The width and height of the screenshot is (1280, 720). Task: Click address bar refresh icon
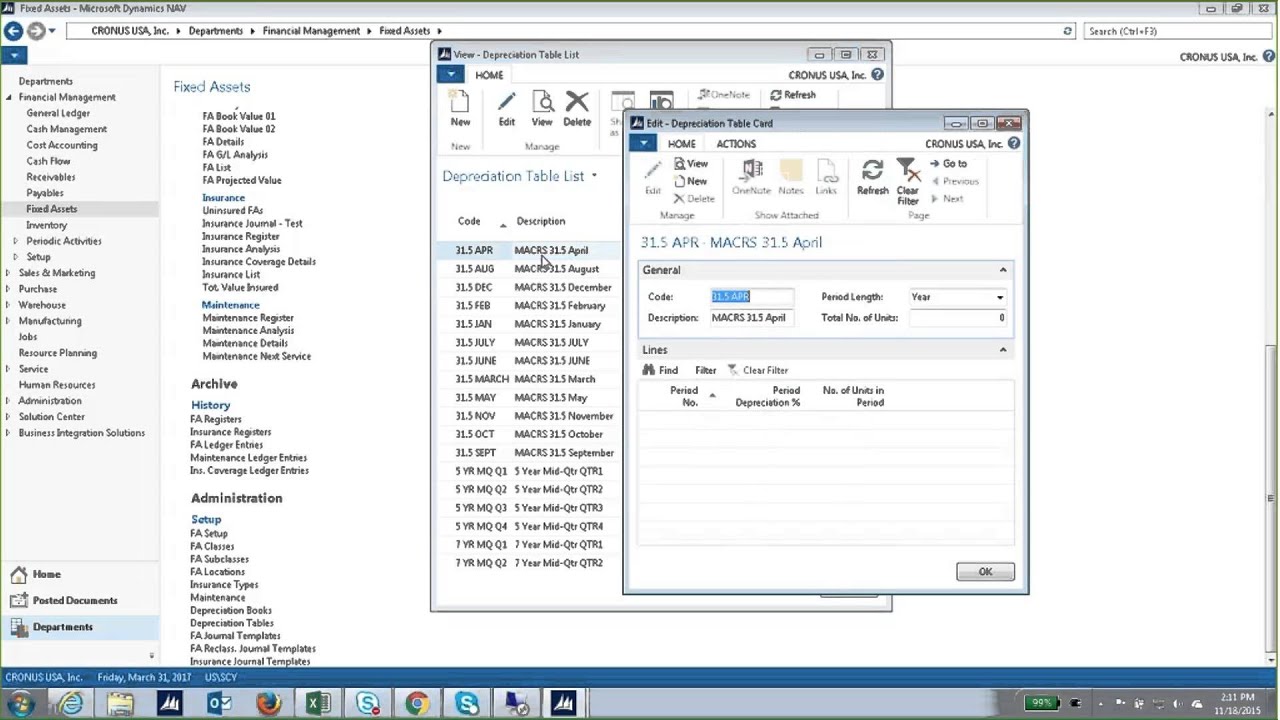pos(1067,31)
